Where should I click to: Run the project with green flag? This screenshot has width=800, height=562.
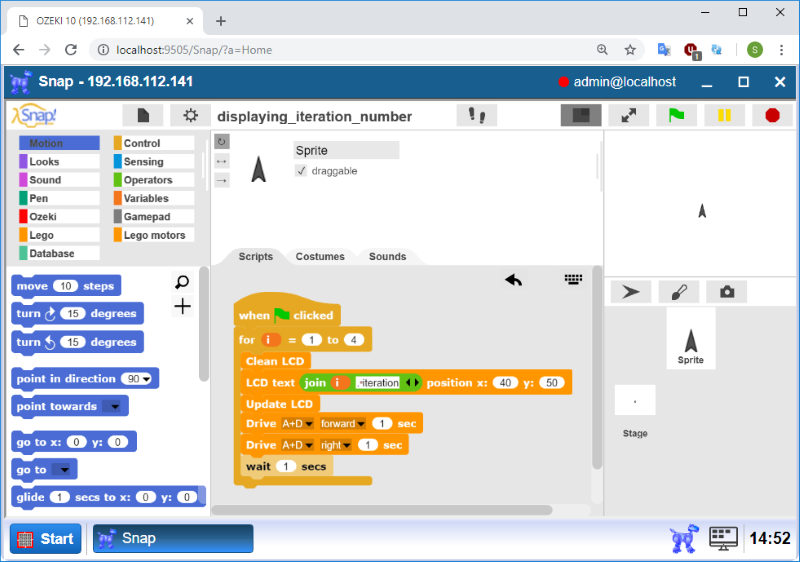[677, 115]
